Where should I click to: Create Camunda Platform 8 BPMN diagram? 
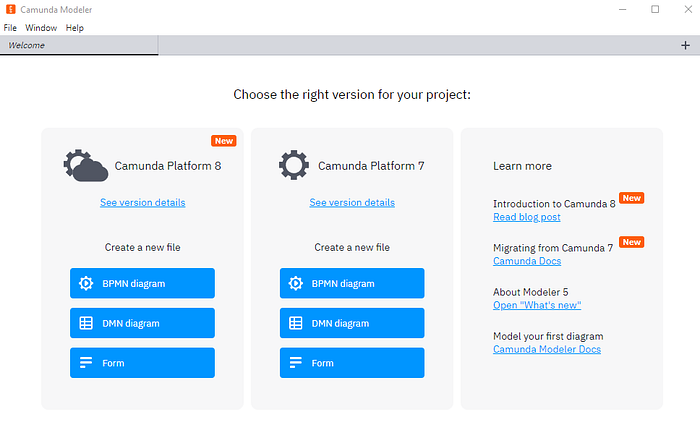142,283
